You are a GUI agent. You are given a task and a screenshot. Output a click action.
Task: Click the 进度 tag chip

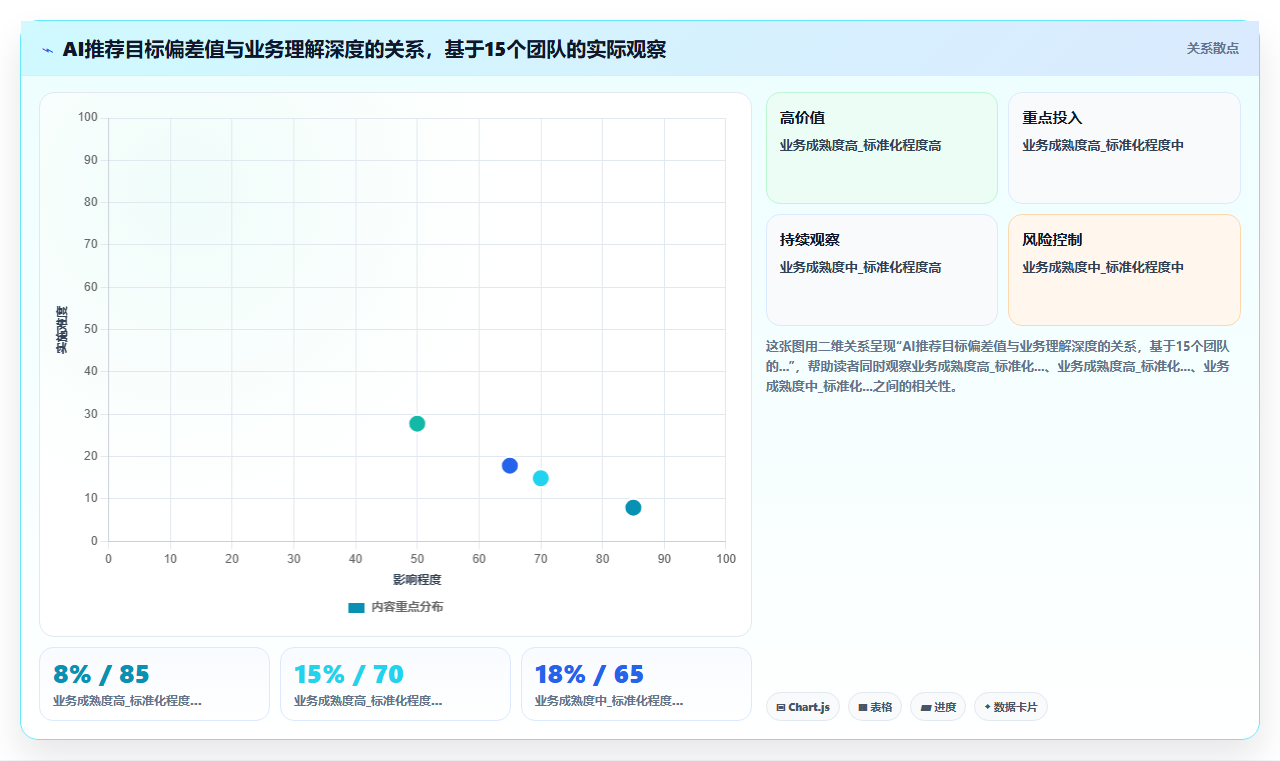click(x=938, y=707)
